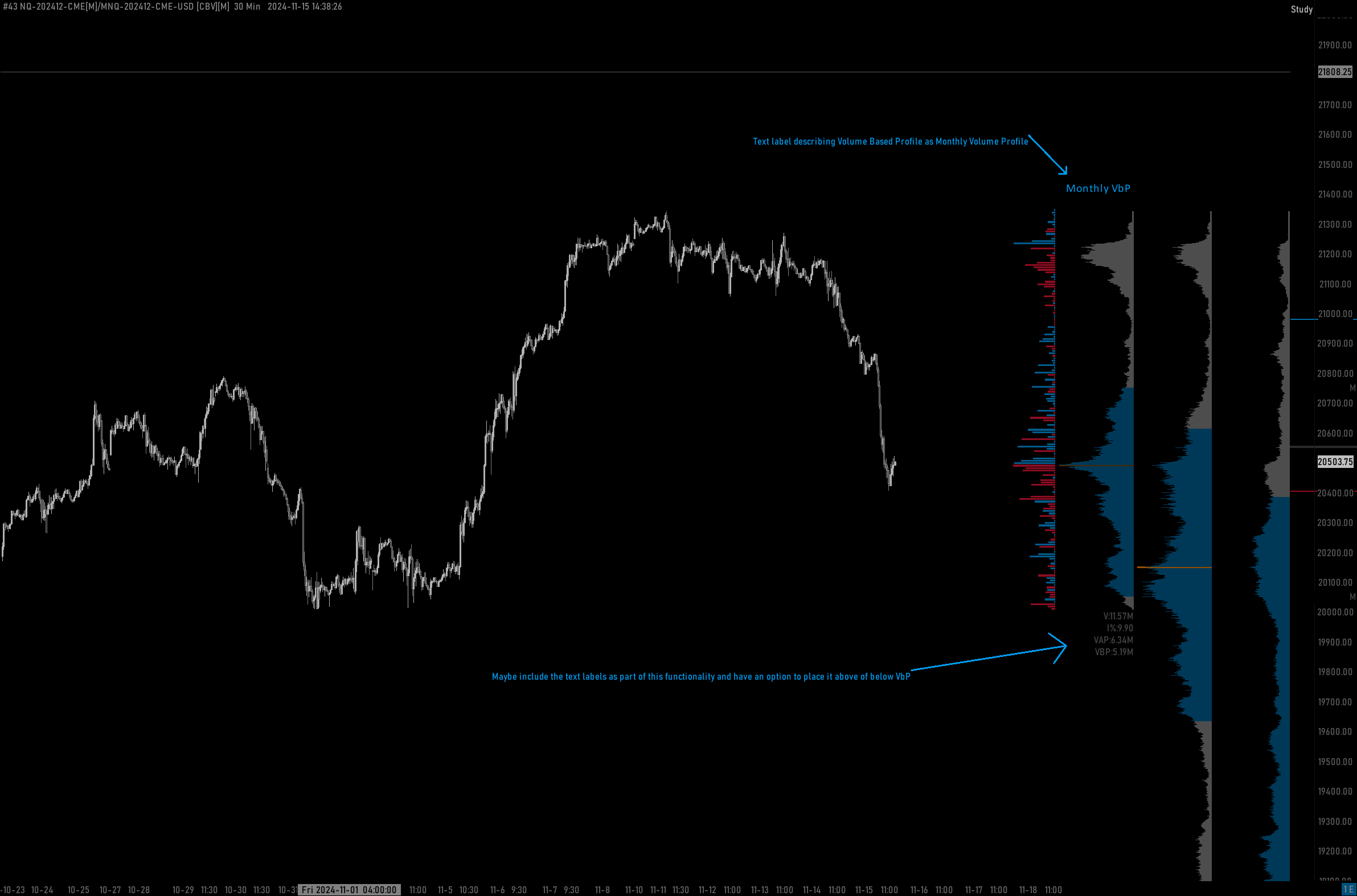This screenshot has height=896, width=1357.
Task: Click the lower M marker near 20050 on scale
Action: (x=1352, y=597)
